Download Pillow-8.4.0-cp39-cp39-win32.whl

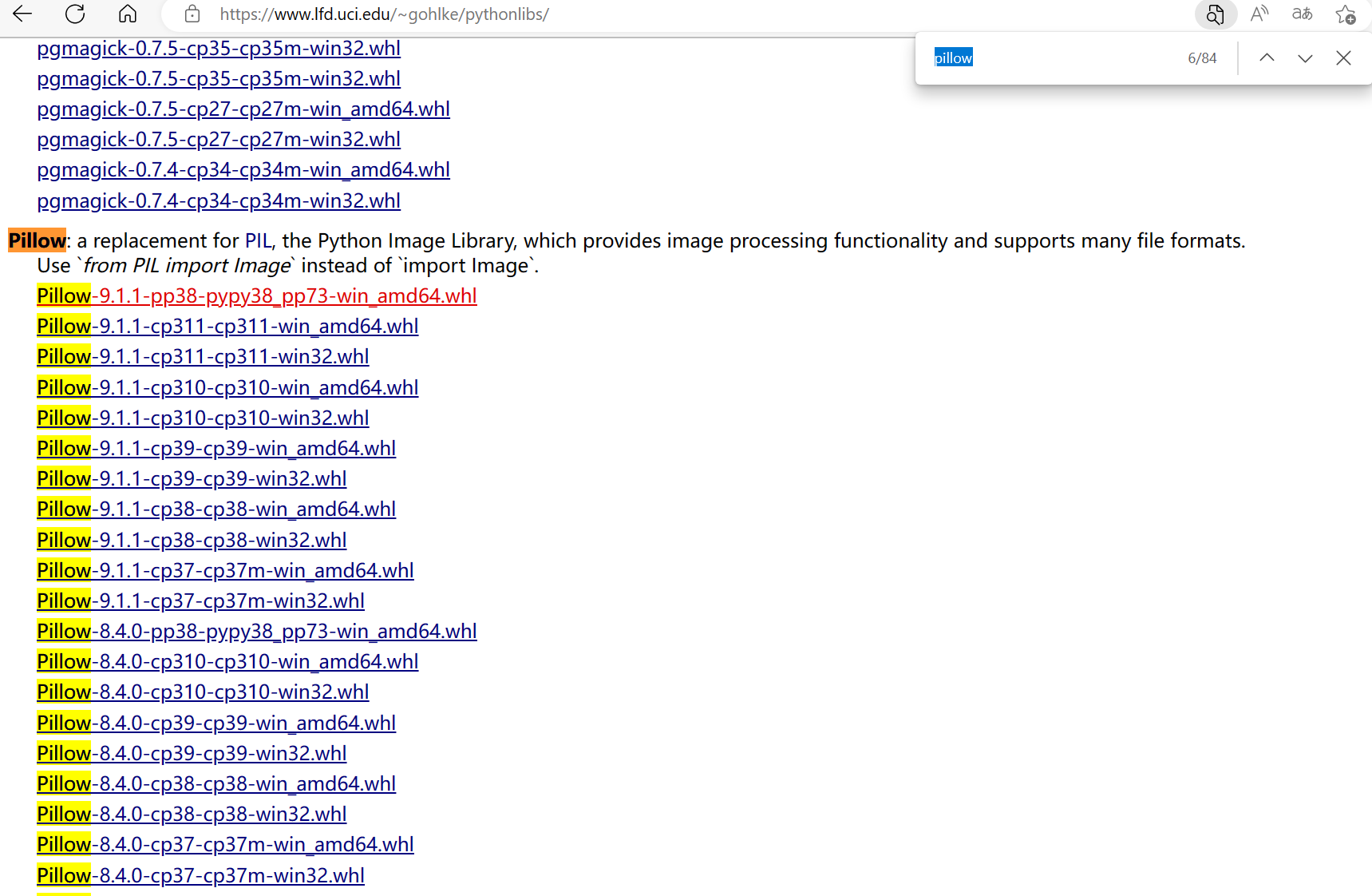pyautogui.click(x=192, y=753)
